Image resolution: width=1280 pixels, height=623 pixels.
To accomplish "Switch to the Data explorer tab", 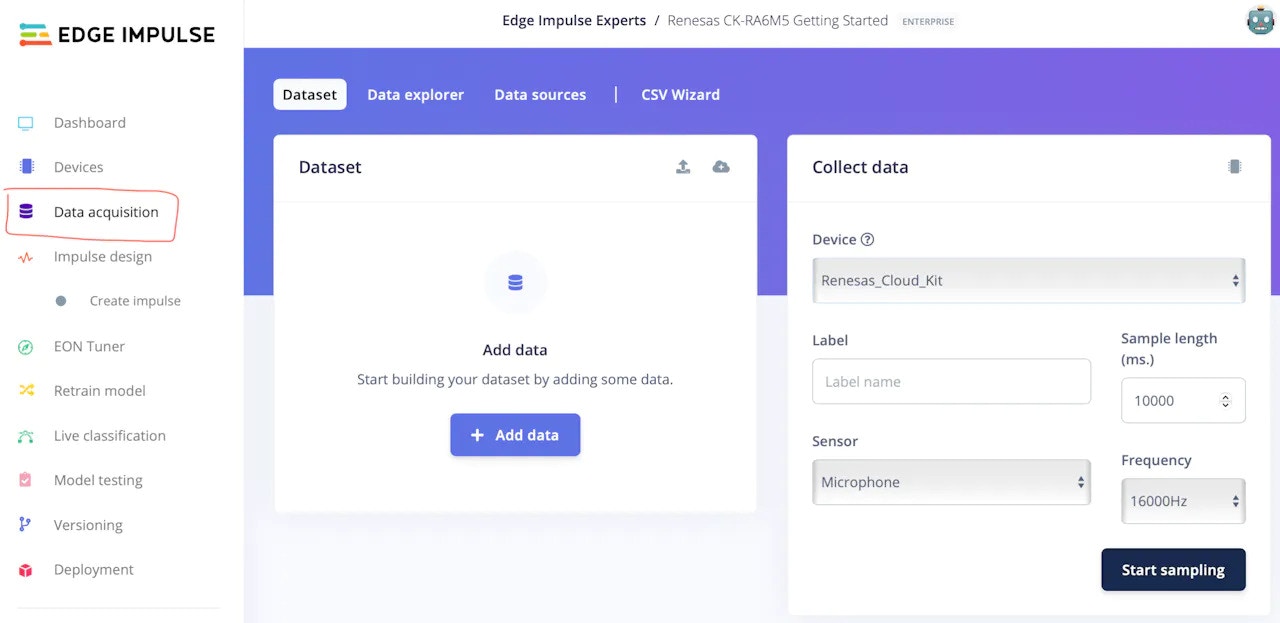I will (416, 95).
